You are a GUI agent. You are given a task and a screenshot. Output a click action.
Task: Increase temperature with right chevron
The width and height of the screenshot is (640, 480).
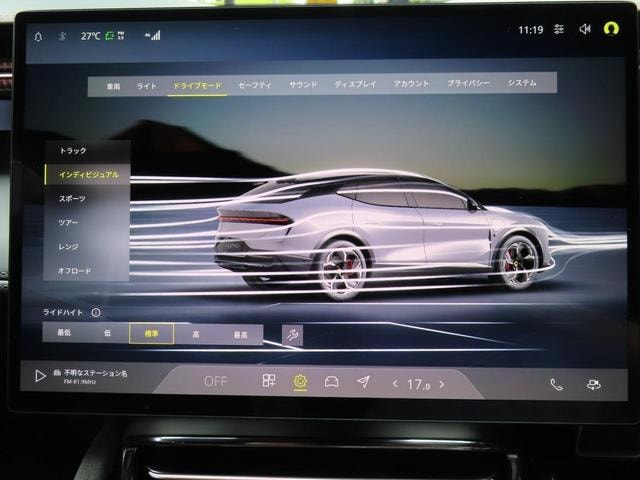(x=442, y=384)
